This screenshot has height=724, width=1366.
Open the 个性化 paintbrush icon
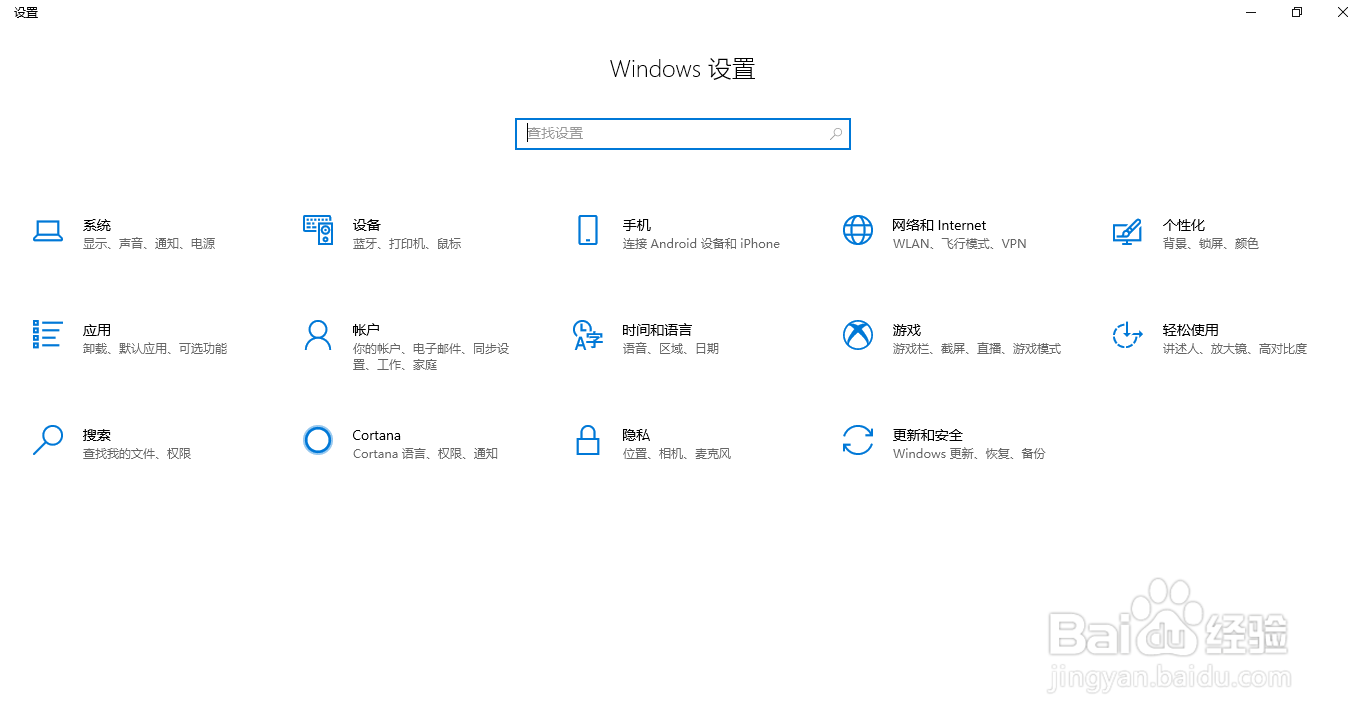pos(1127,232)
